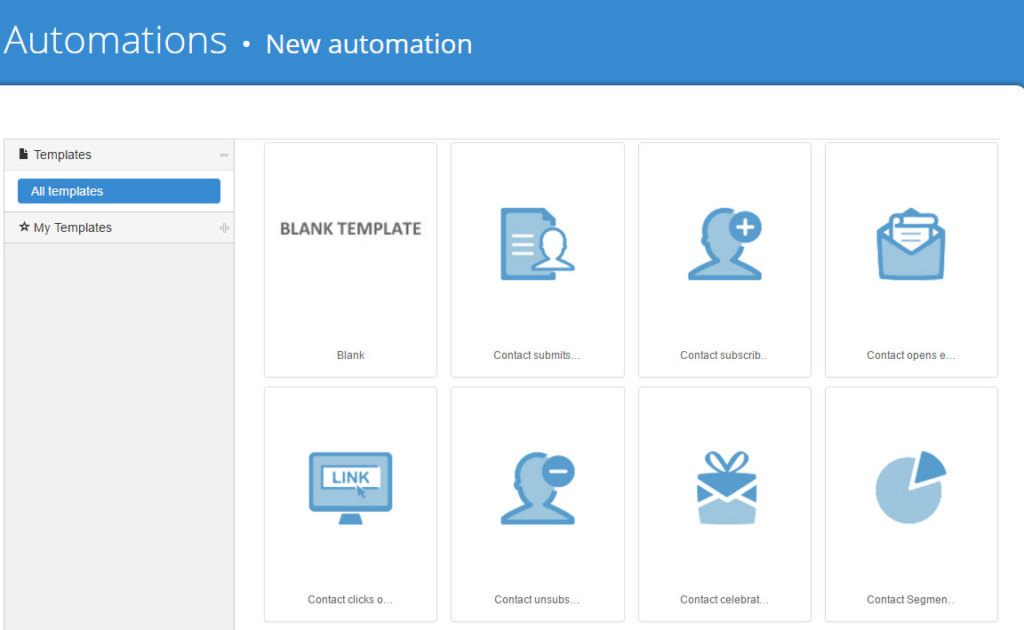This screenshot has width=1024, height=630.
Task: Select the contact subscribes person-plus icon
Action: (724, 243)
